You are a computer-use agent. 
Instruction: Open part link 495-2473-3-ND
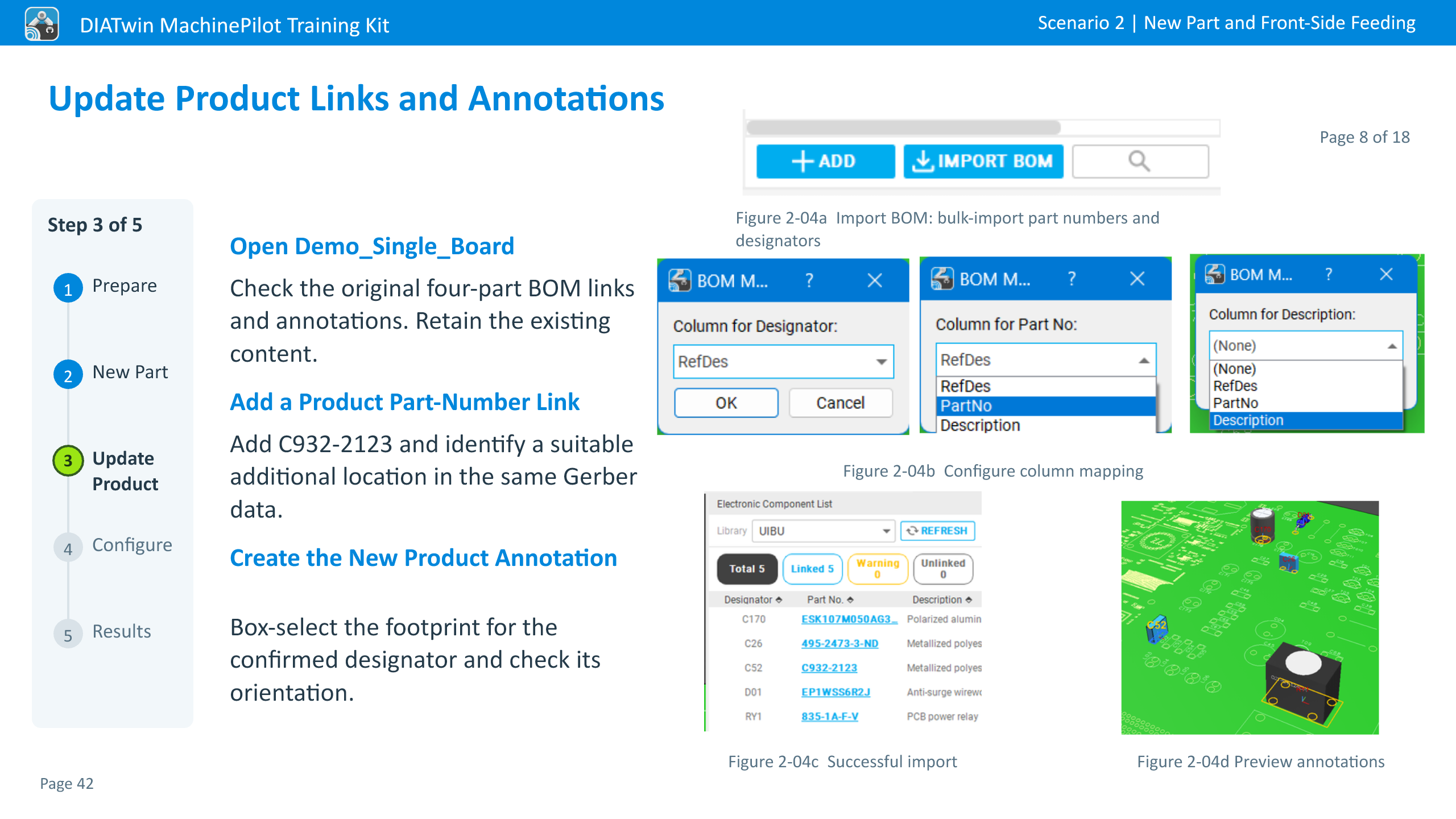tap(839, 644)
